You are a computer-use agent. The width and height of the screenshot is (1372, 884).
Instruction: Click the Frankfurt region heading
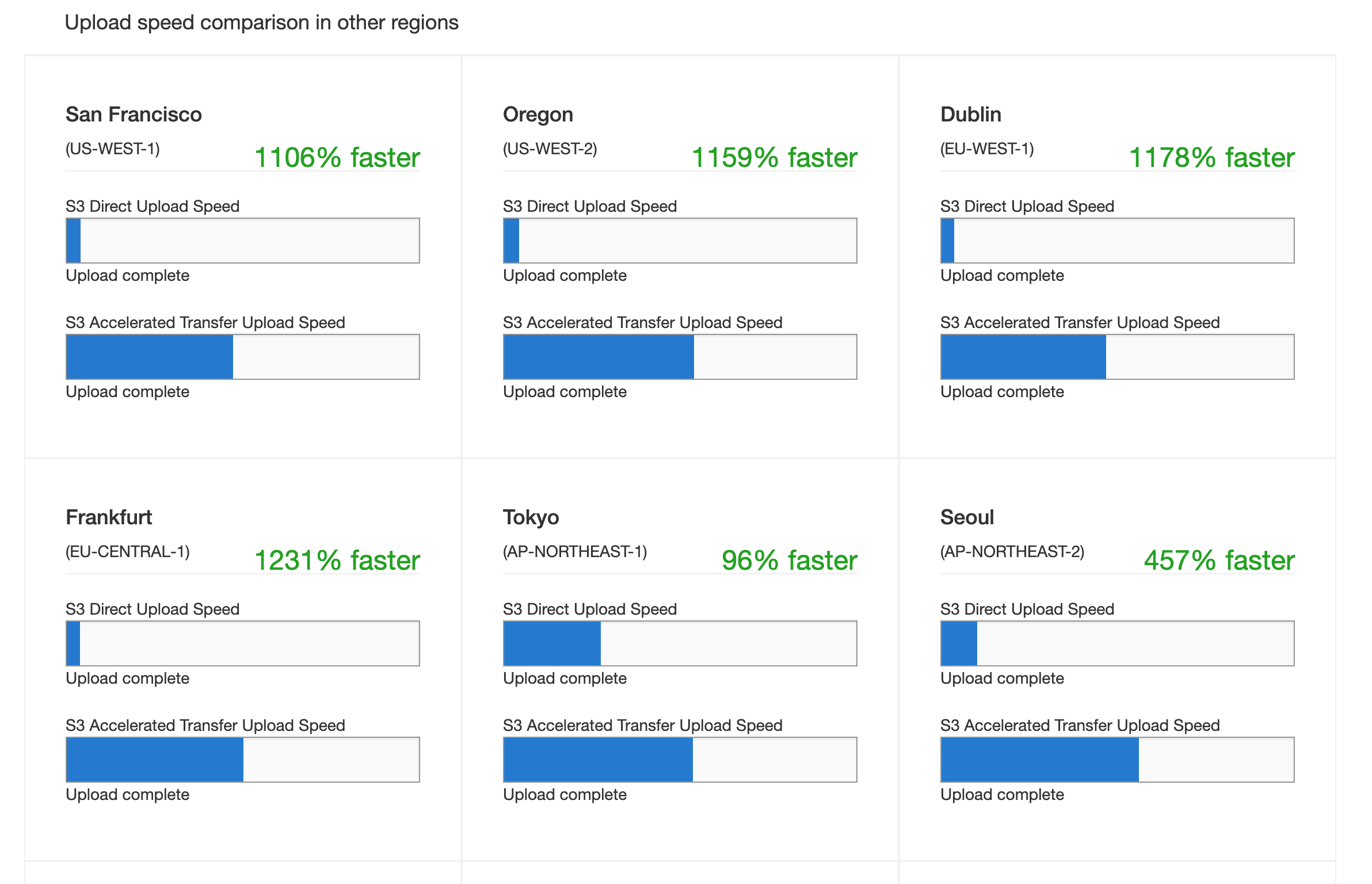(x=109, y=517)
